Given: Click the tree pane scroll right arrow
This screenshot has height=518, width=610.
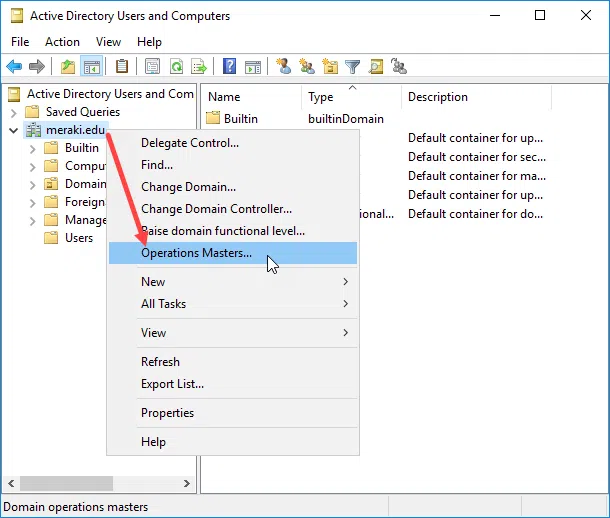Looking at the screenshot, I should (x=187, y=483).
